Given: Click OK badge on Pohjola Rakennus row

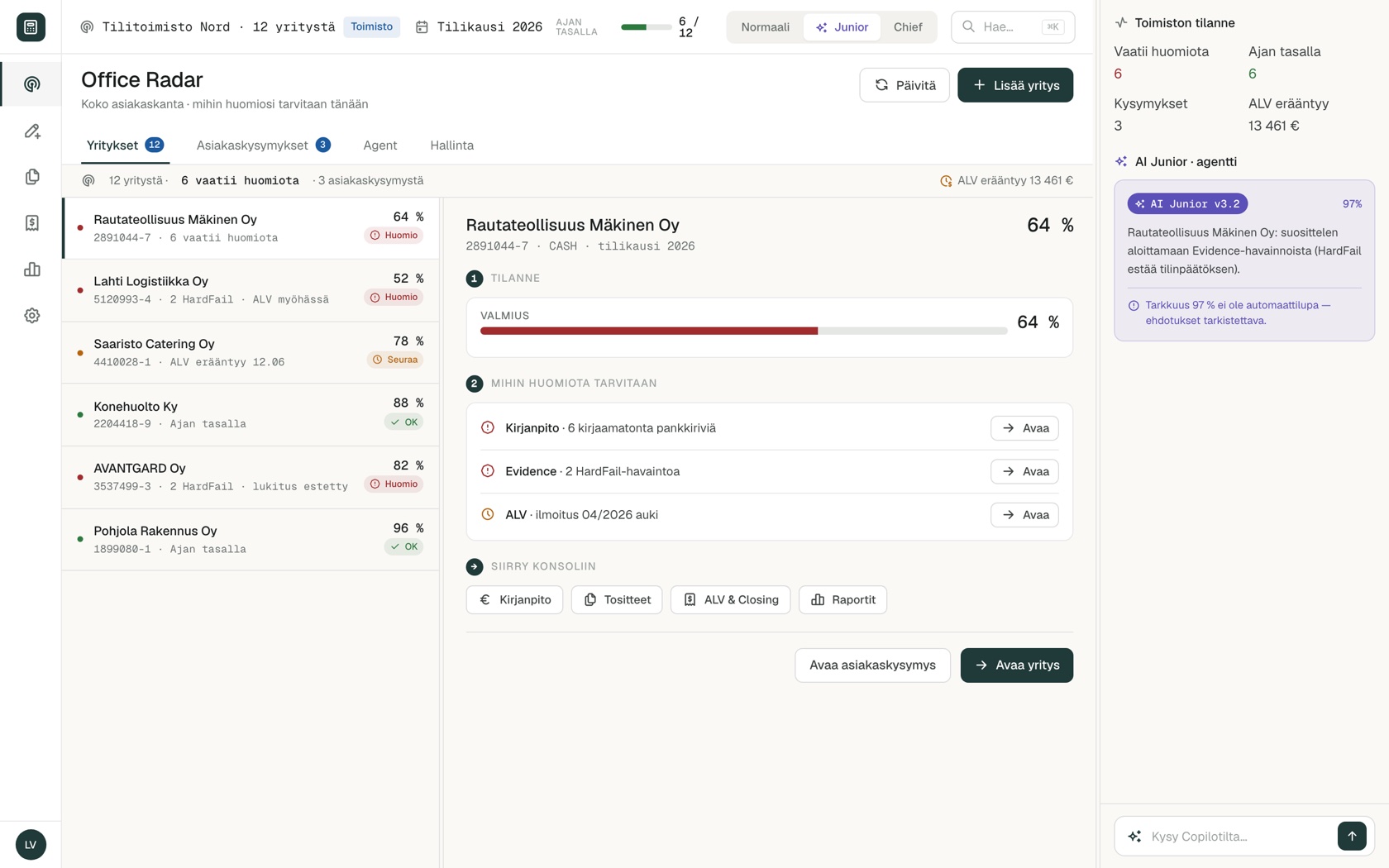Looking at the screenshot, I should pos(404,547).
